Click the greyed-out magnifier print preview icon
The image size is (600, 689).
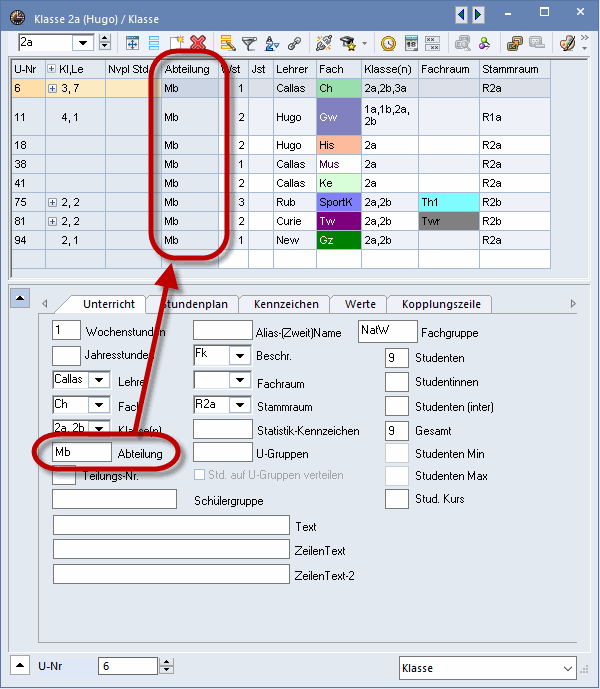pos(462,43)
